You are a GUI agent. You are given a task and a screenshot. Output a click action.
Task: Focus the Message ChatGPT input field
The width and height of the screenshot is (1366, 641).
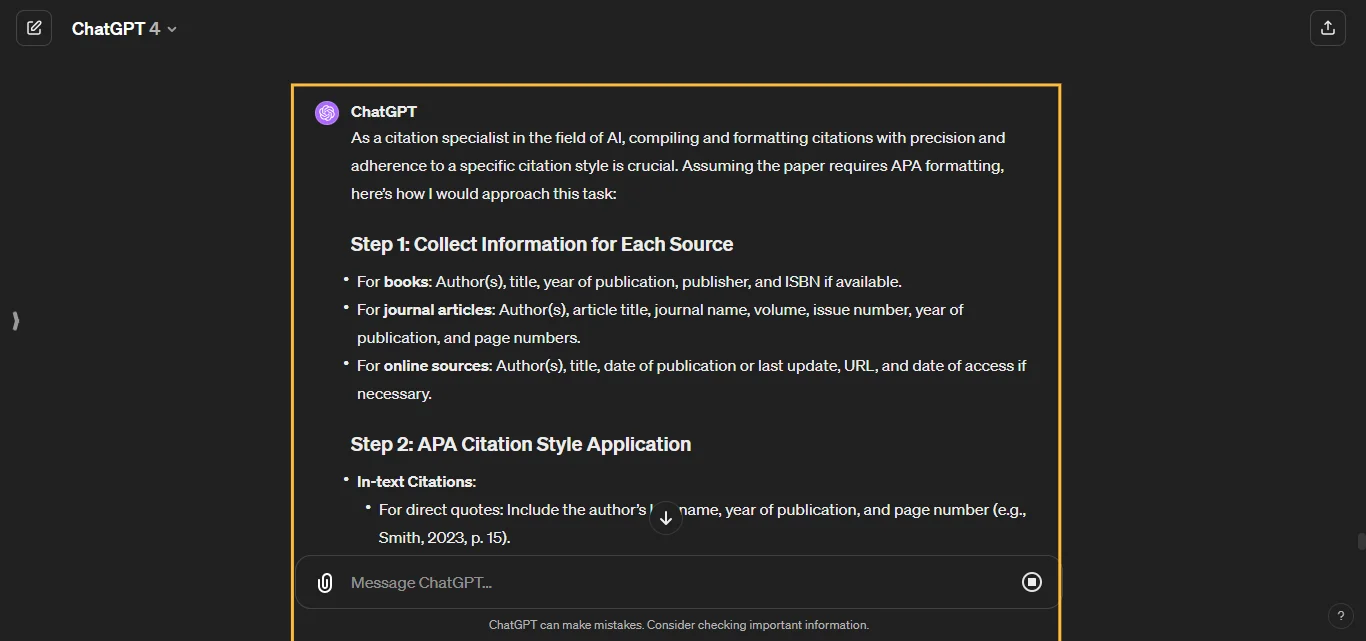pyautogui.click(x=677, y=582)
